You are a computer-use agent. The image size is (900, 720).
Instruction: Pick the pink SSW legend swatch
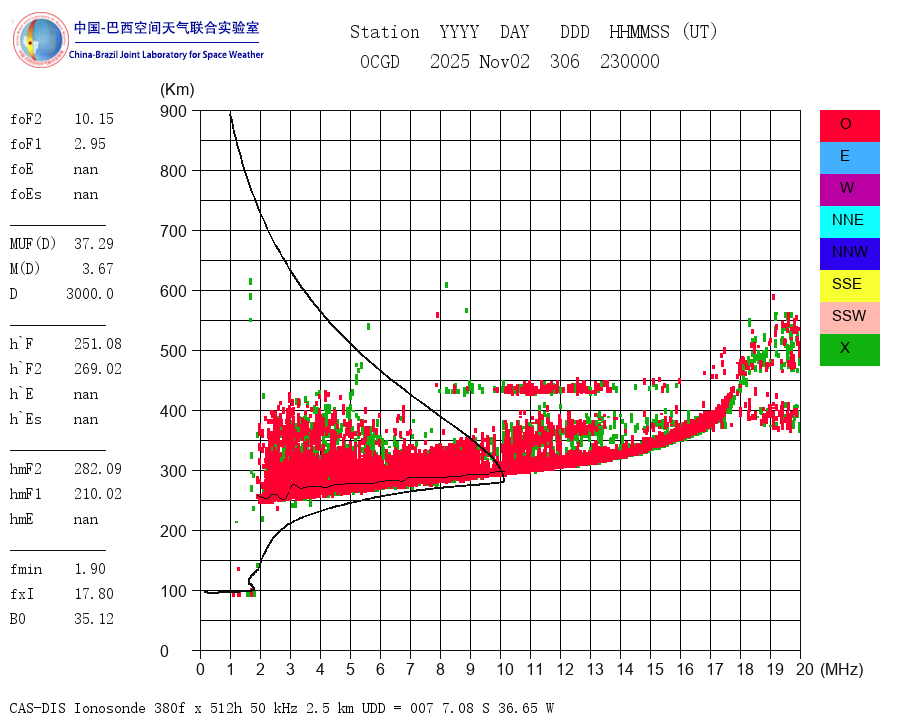(849, 318)
